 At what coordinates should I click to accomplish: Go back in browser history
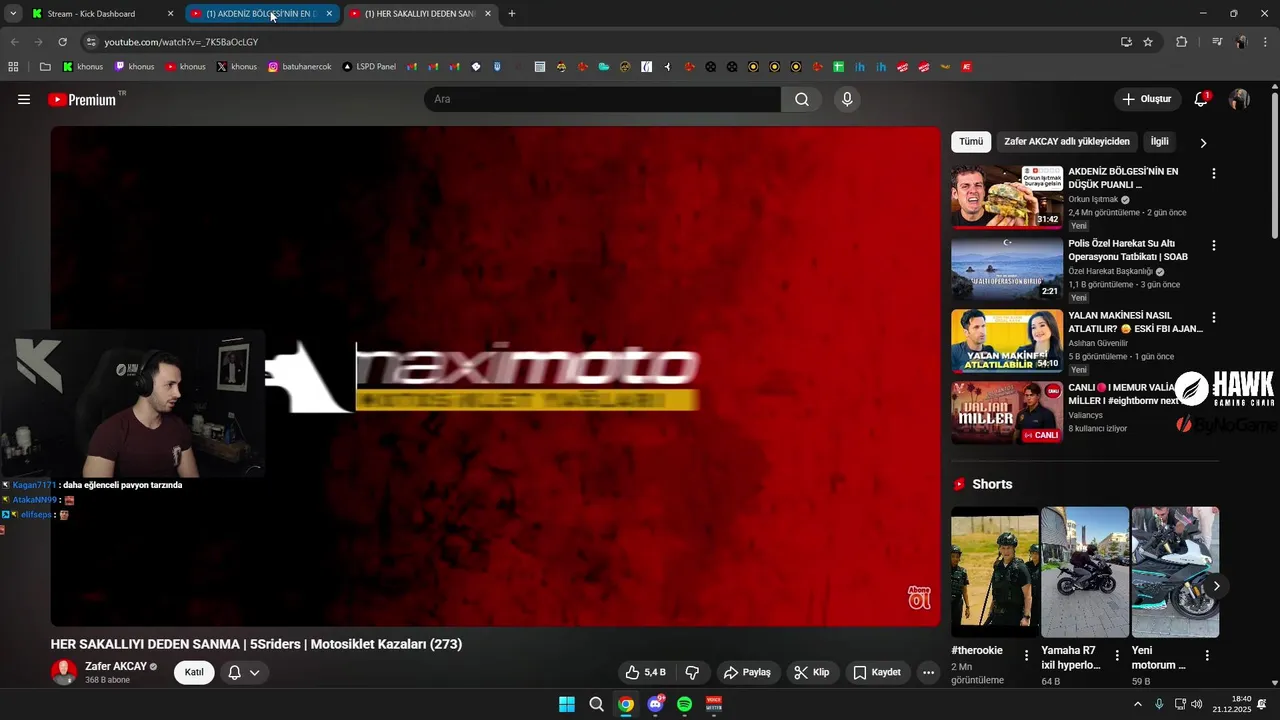14,42
